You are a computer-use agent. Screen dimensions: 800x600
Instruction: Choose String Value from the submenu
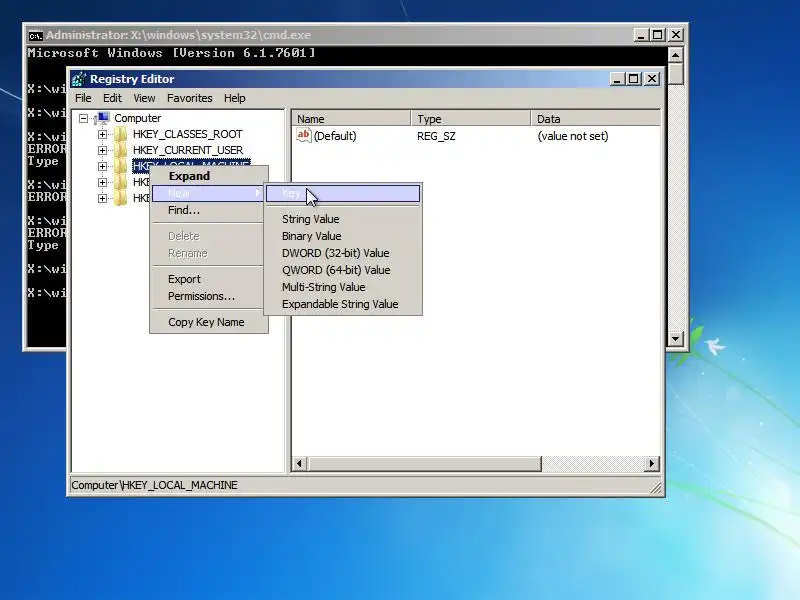pos(343,219)
